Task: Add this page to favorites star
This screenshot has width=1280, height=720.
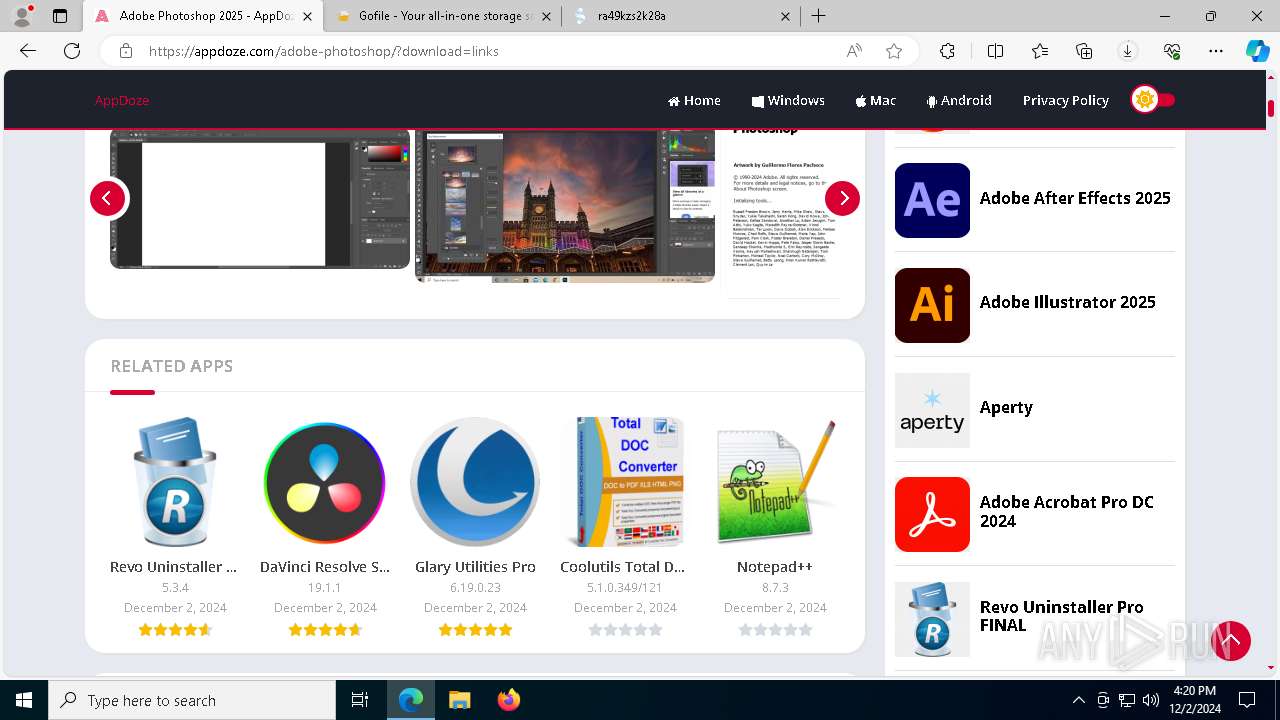Action: tap(894, 51)
